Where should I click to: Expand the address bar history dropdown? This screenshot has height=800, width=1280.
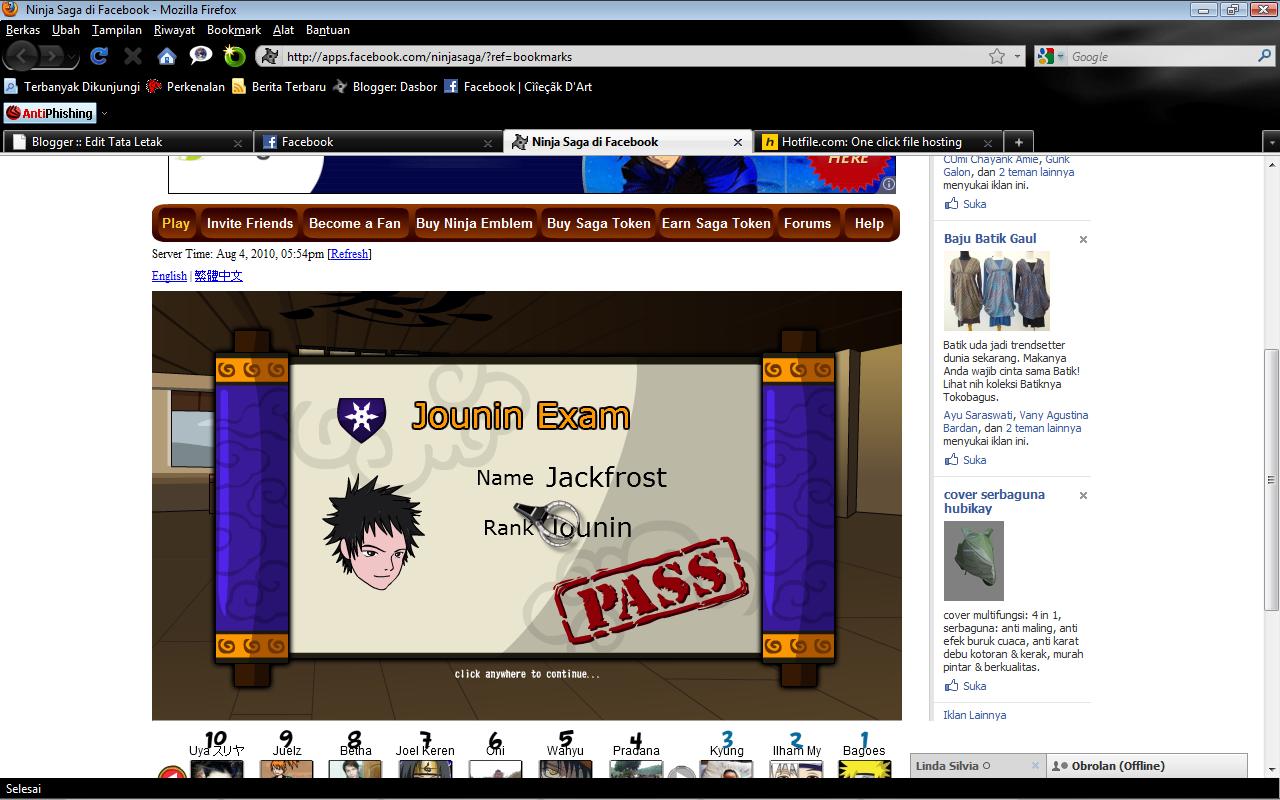coord(1018,57)
